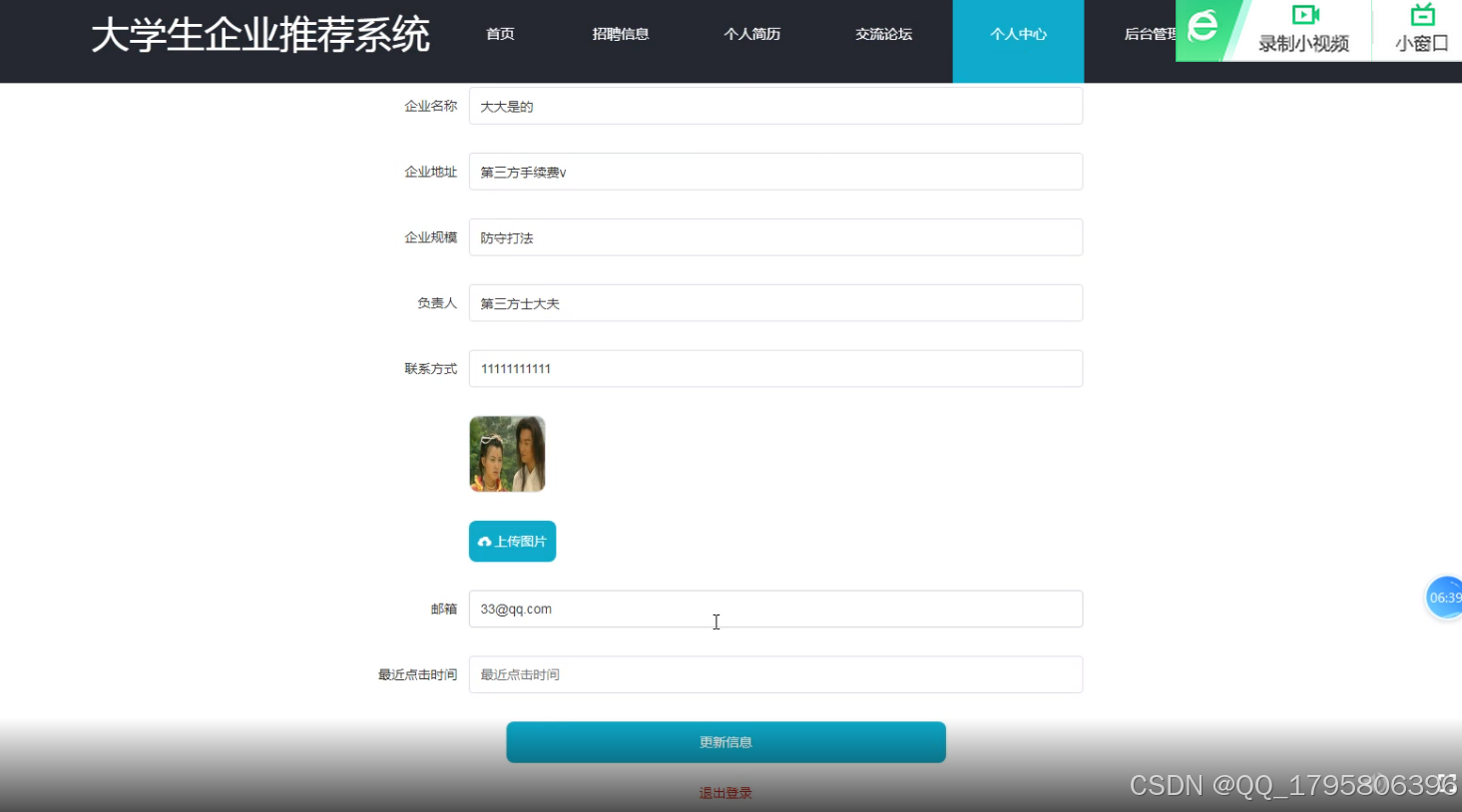
Task: Click the cloud icon on 上传图片 button
Action: (x=485, y=541)
